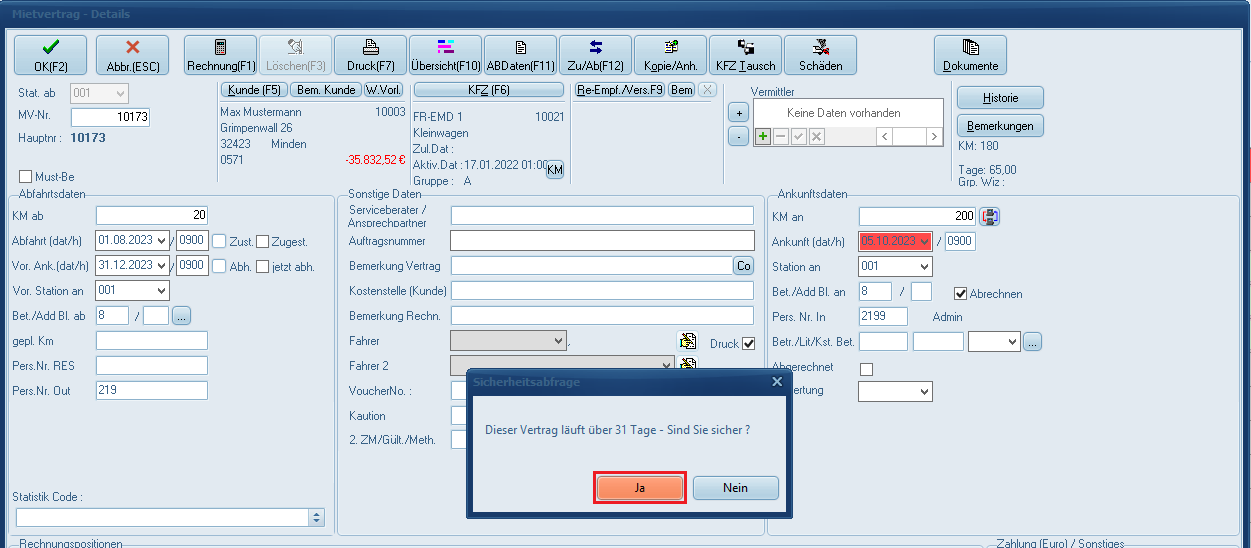The height and width of the screenshot is (548, 1251).
Task: Open the Abfahrt date dropdown
Action: (162, 241)
